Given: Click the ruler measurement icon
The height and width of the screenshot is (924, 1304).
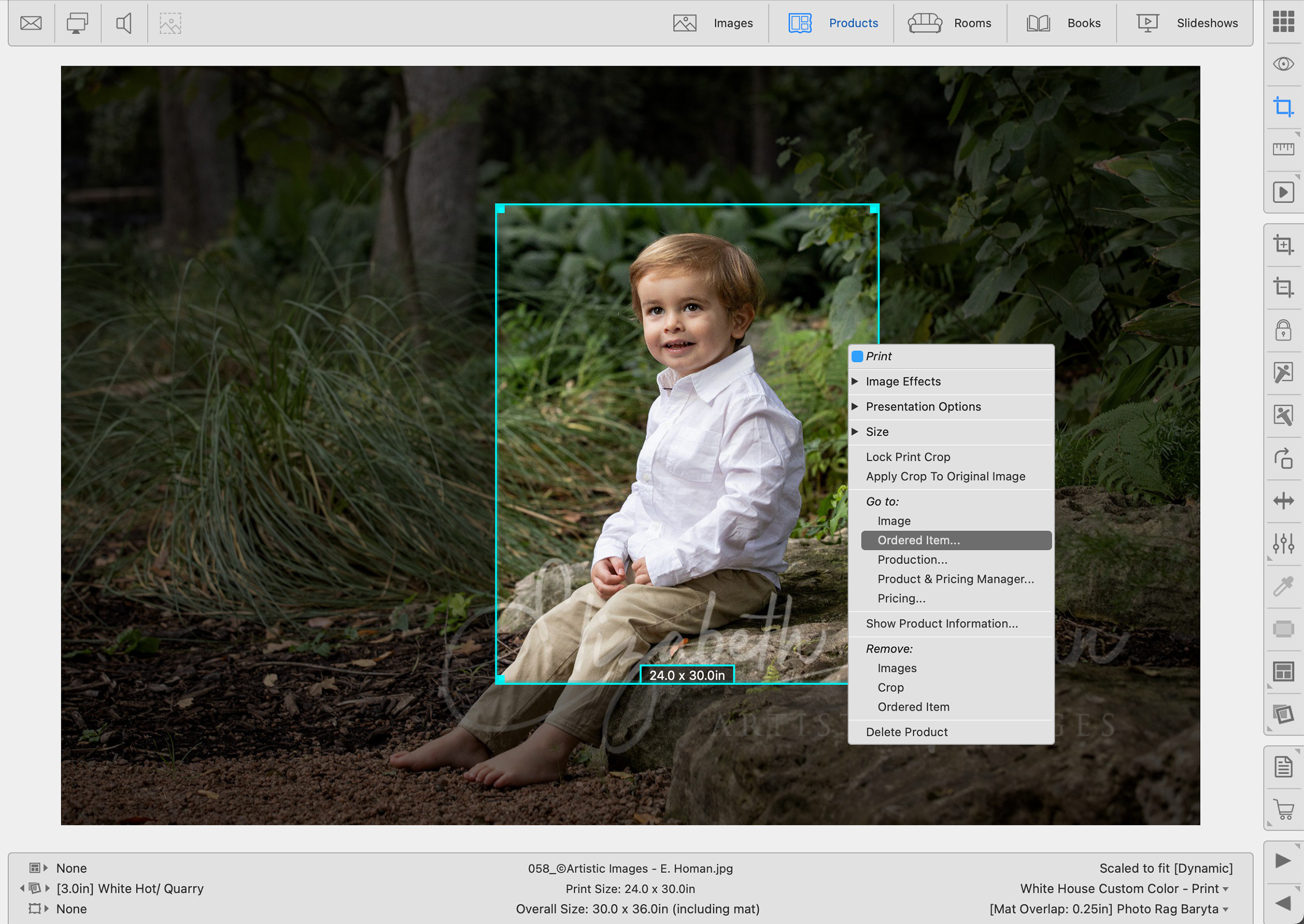Looking at the screenshot, I should click(1283, 149).
